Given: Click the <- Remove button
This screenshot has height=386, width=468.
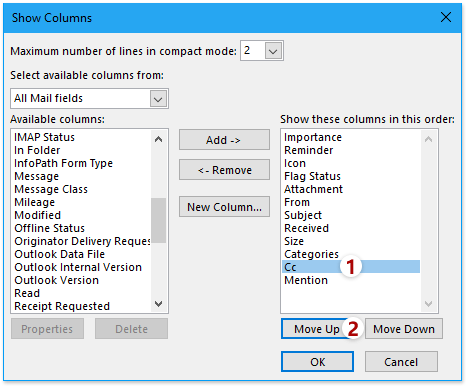Looking at the screenshot, I should (x=224, y=170).
